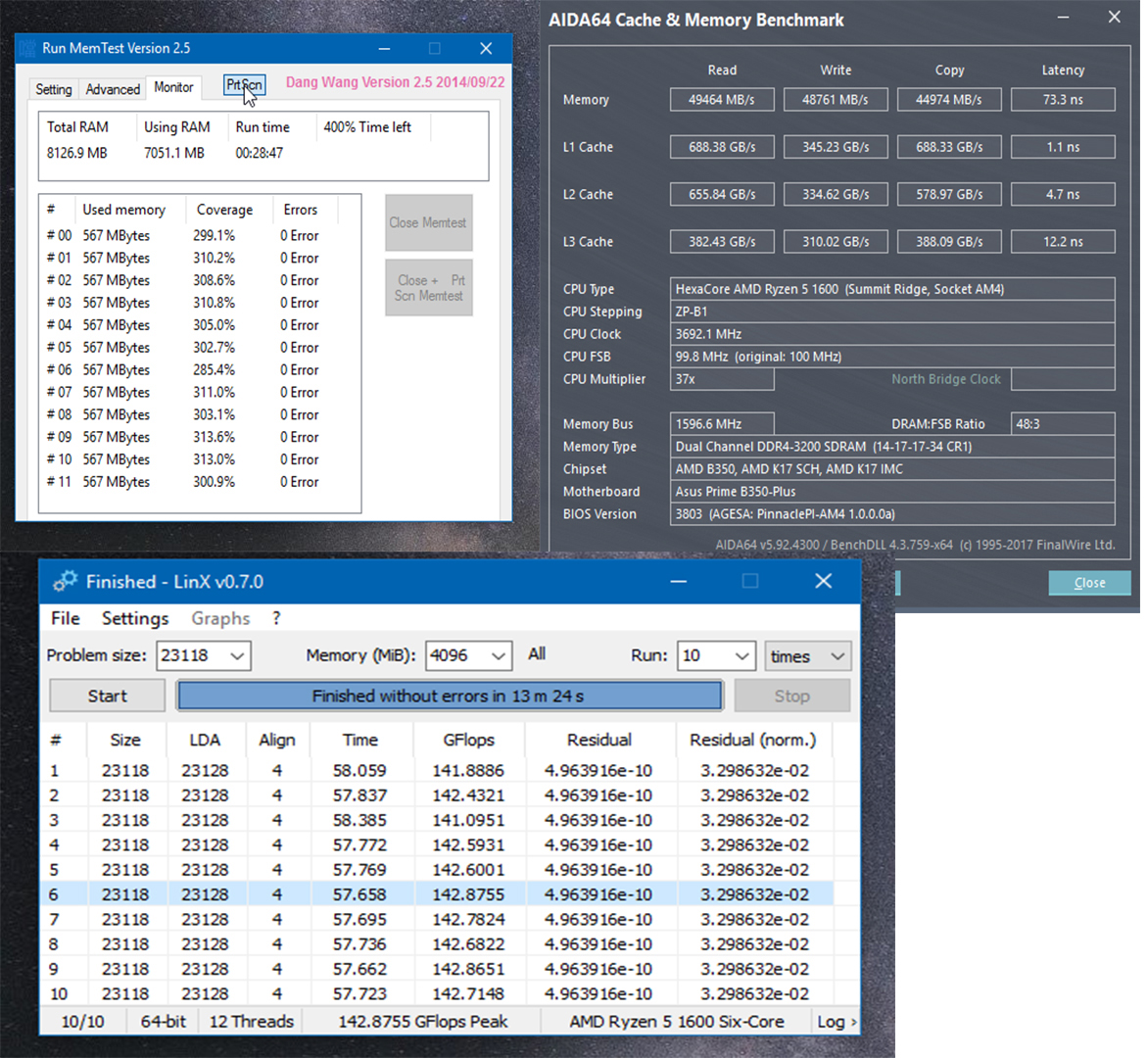1148x1058 pixels.
Task: Click the DRAM:FSB Ratio 48:3 field
Action: coord(1063,424)
